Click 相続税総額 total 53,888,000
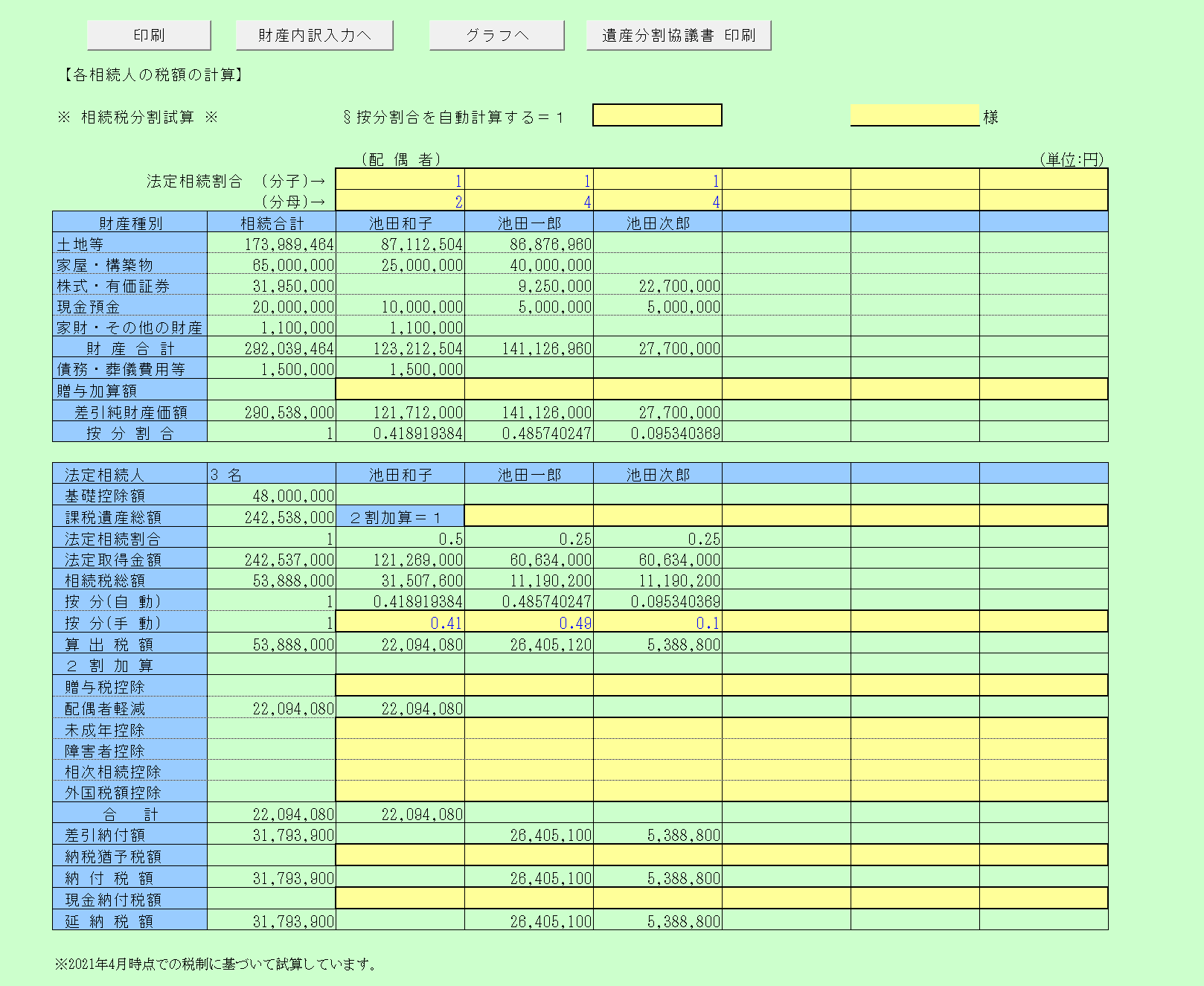 [x=272, y=580]
